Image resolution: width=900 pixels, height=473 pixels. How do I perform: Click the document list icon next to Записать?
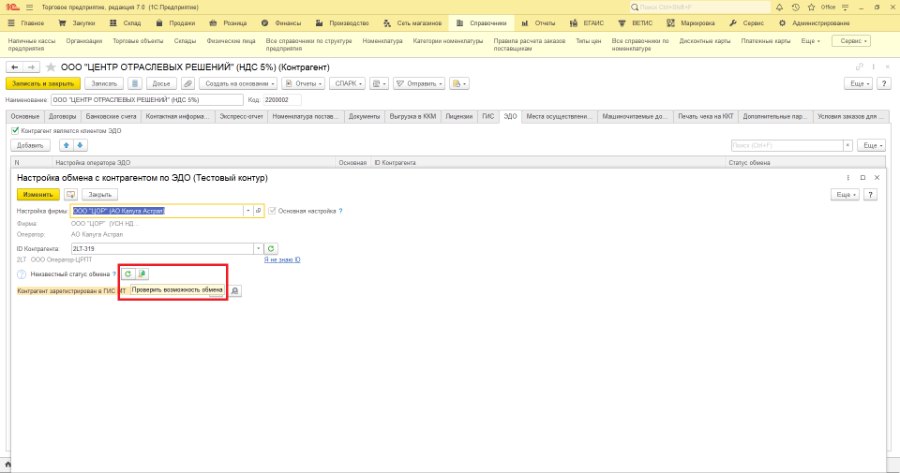pyautogui.click(x=134, y=84)
